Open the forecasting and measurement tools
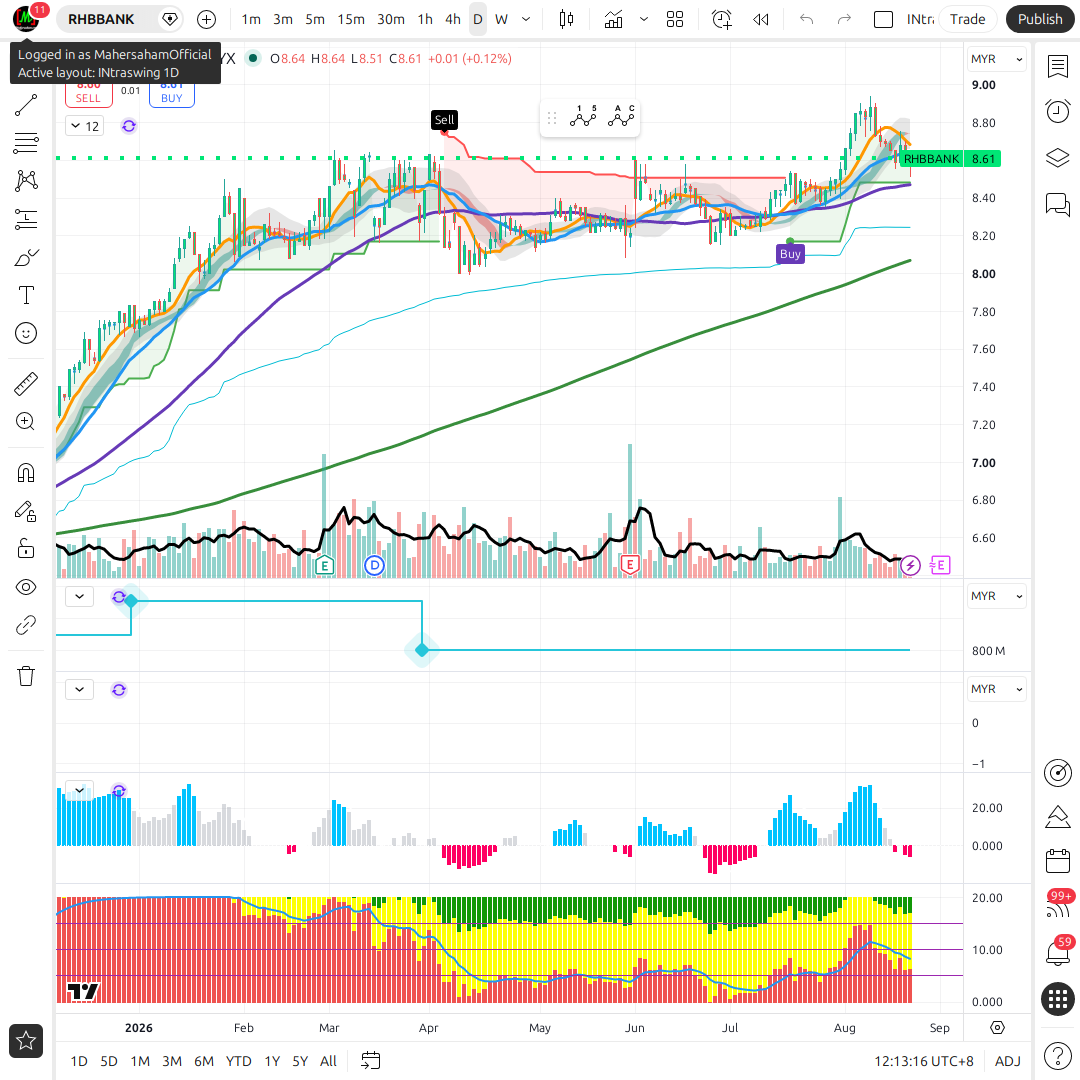 pos(26,219)
